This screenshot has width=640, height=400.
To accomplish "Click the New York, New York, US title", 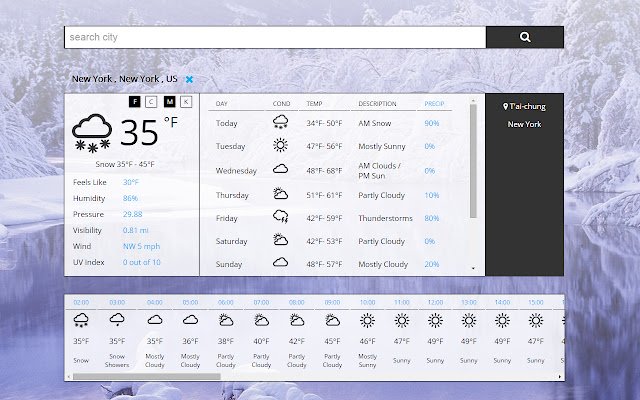I will point(125,79).
